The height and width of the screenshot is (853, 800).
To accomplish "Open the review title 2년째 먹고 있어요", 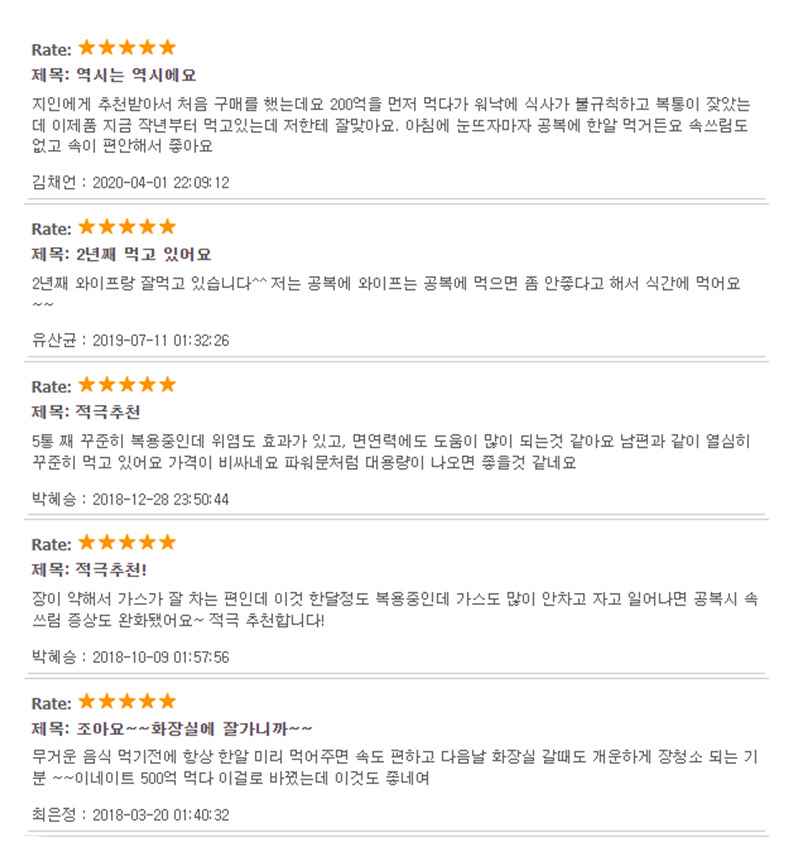I will 143,254.
